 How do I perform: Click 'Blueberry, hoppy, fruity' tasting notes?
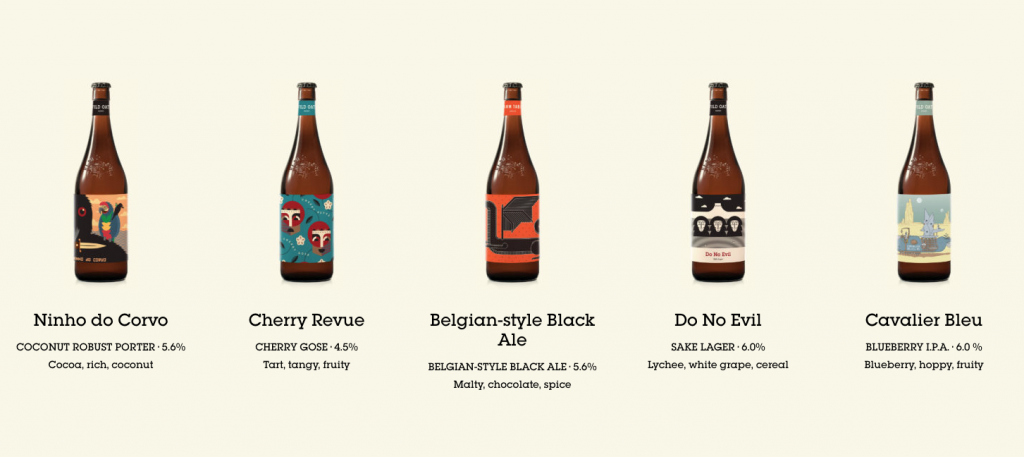[x=923, y=365]
